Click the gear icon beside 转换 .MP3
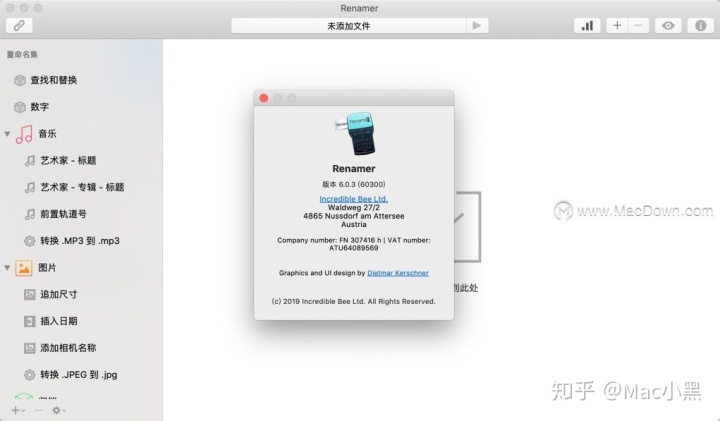 click(x=29, y=241)
